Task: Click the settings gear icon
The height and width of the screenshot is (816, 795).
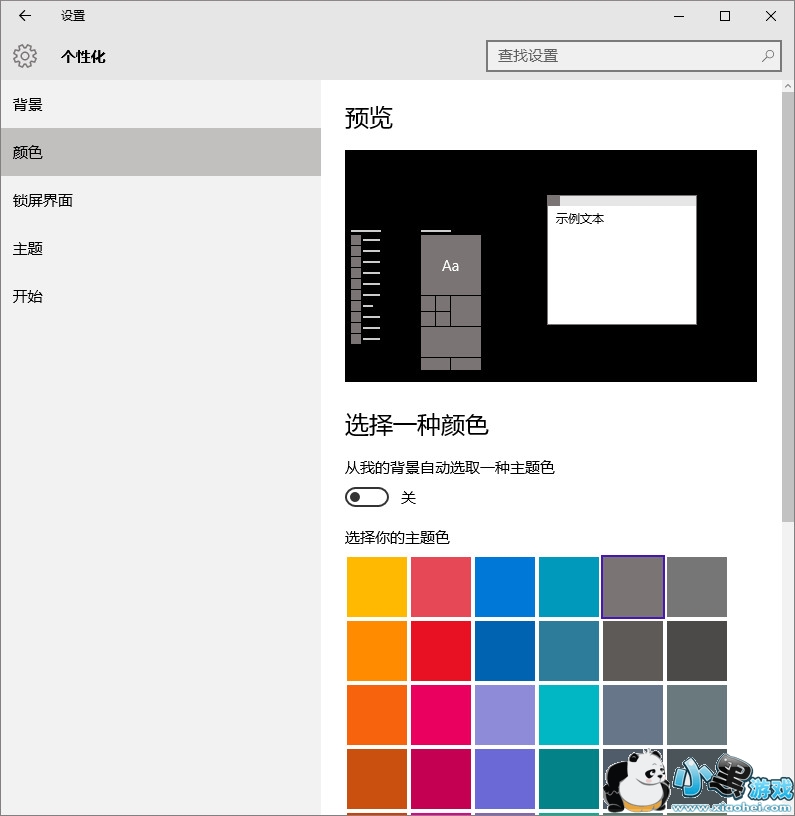Action: click(25, 56)
